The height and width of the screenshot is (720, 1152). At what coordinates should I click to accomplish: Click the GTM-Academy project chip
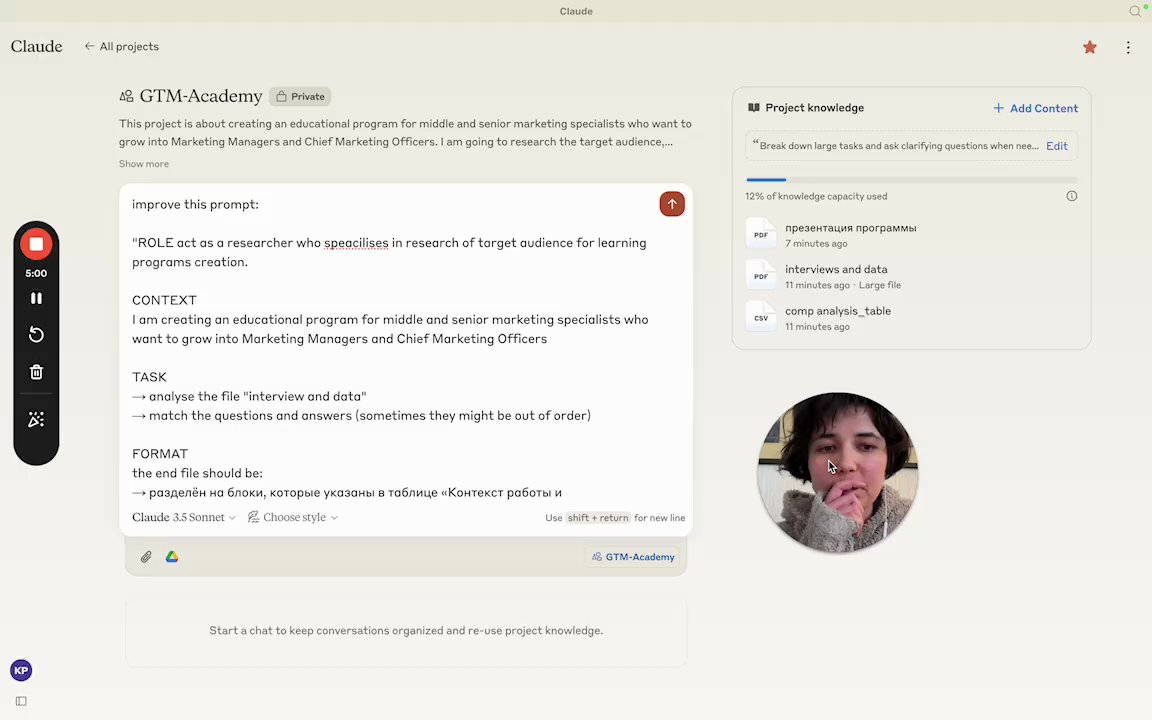[633, 557]
